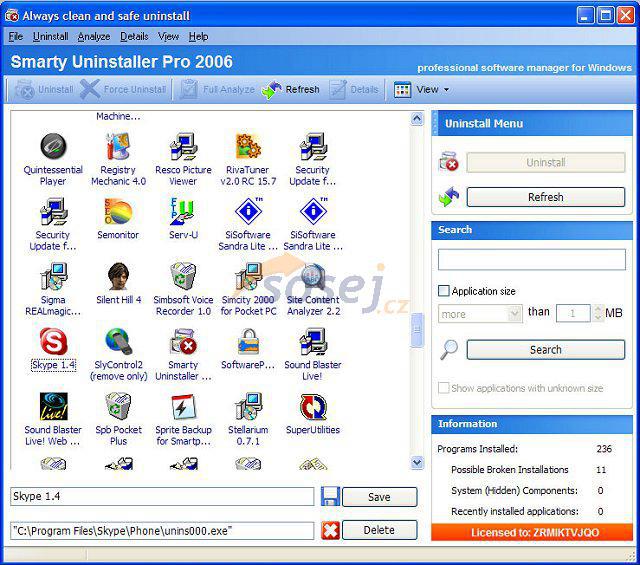Open the Details menu
Viewport: 640px width, 565px height.
134,36
